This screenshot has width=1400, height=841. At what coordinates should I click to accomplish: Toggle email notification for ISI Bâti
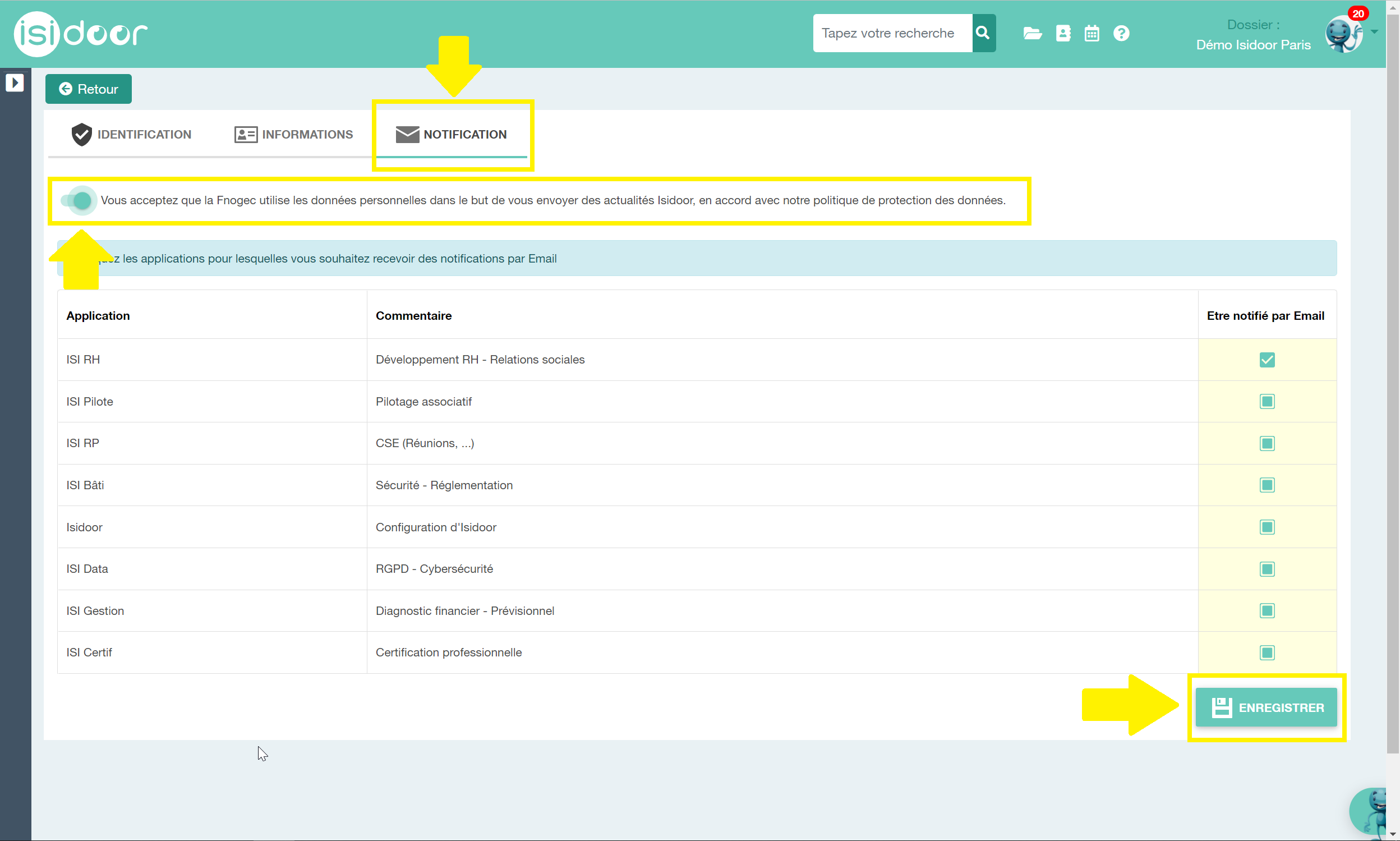[1267, 485]
